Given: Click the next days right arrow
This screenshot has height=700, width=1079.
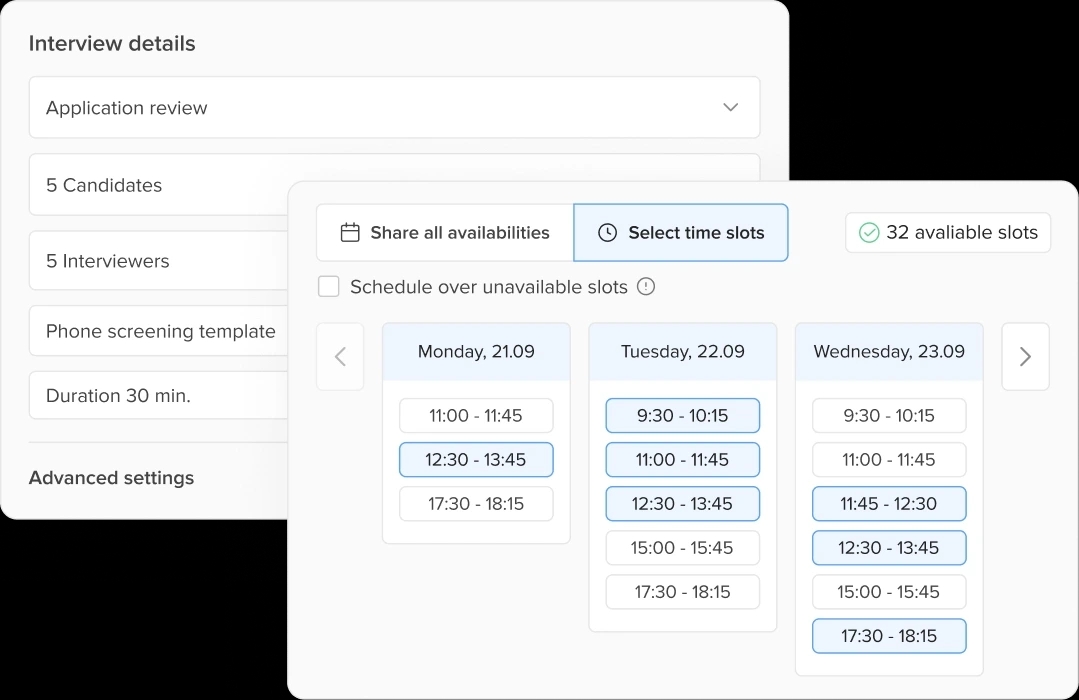Looking at the screenshot, I should (x=1025, y=356).
